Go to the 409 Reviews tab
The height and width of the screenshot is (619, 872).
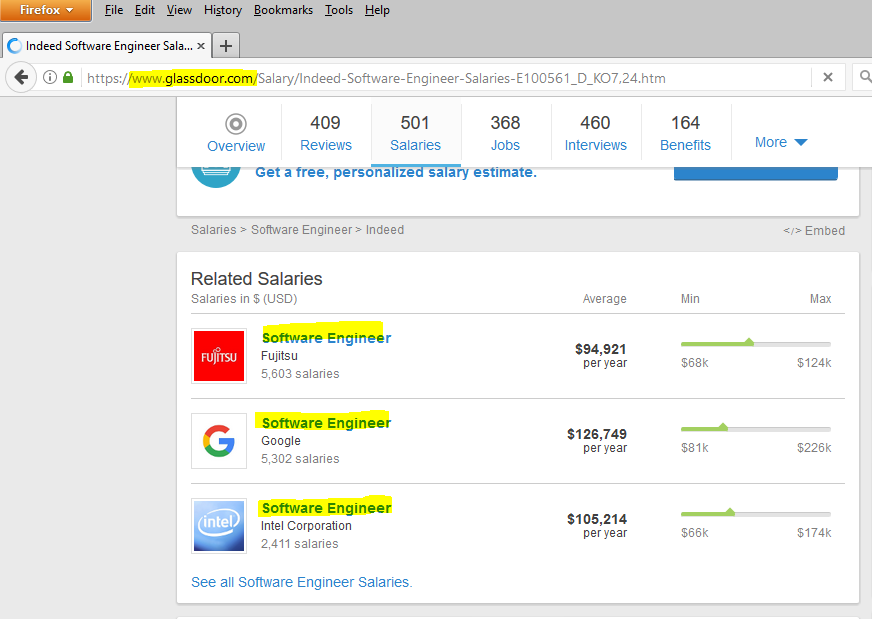coord(326,132)
